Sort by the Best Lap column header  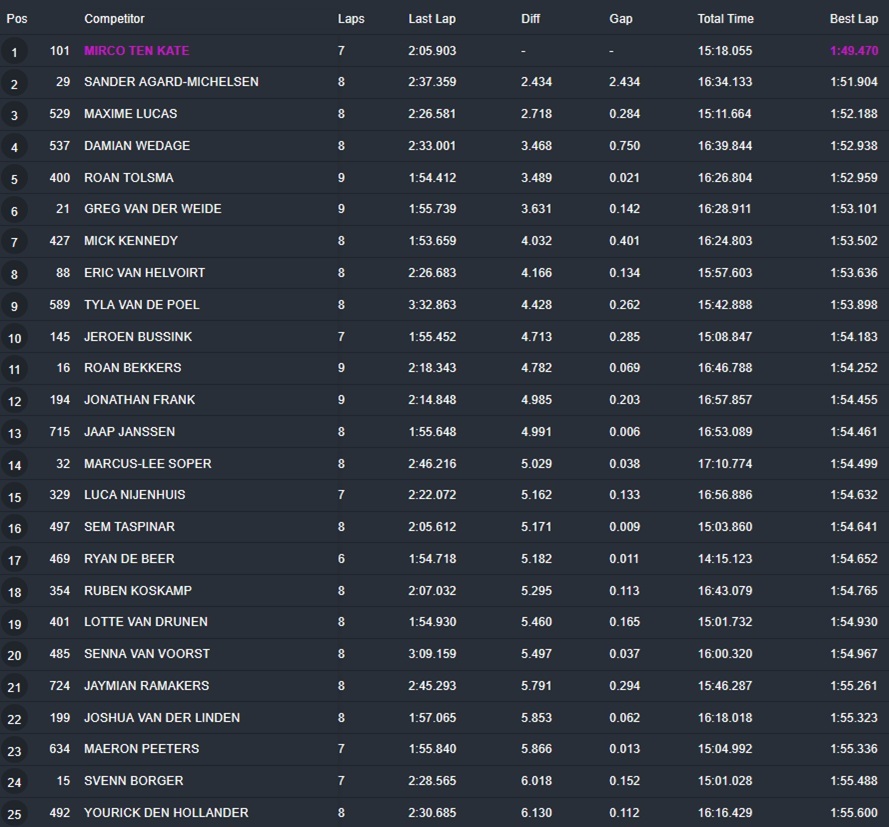pyautogui.click(x=853, y=19)
